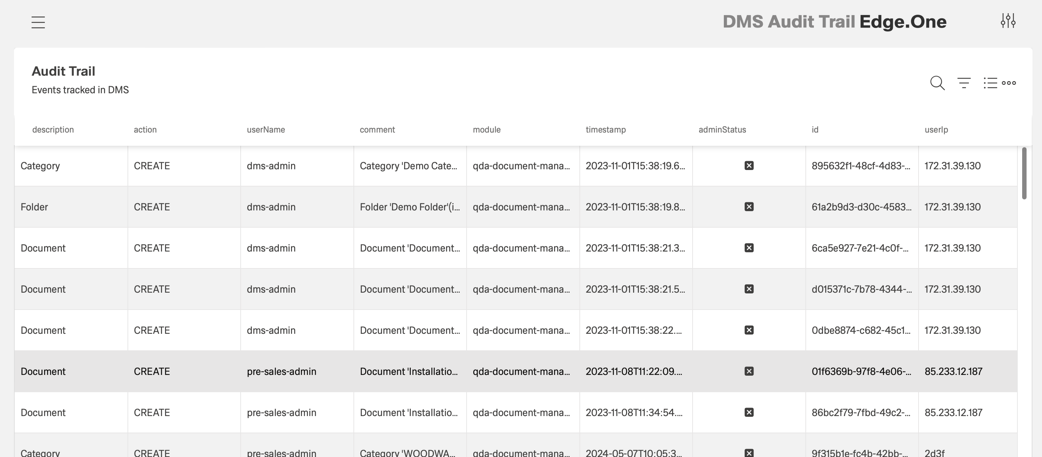This screenshot has height=457, width=1042.
Task: Open settings sliders icon in header
Action: (1008, 21)
